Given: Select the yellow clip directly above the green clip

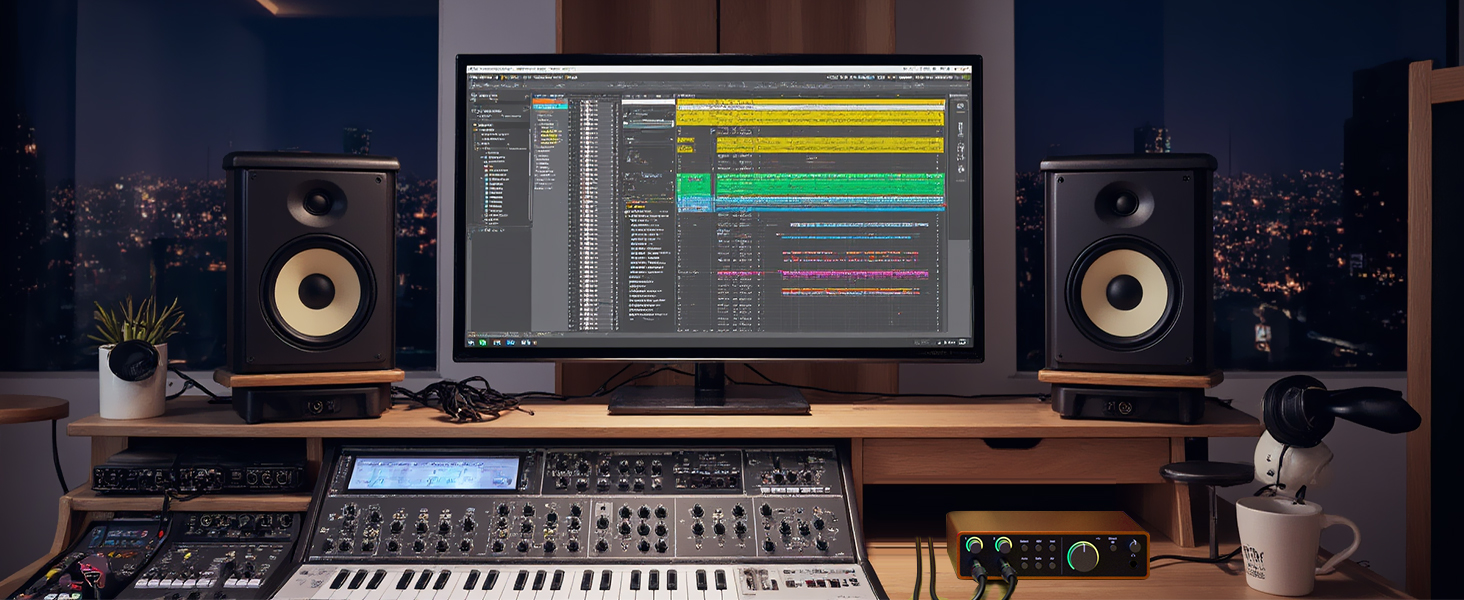Looking at the screenshot, I should (x=830, y=145).
